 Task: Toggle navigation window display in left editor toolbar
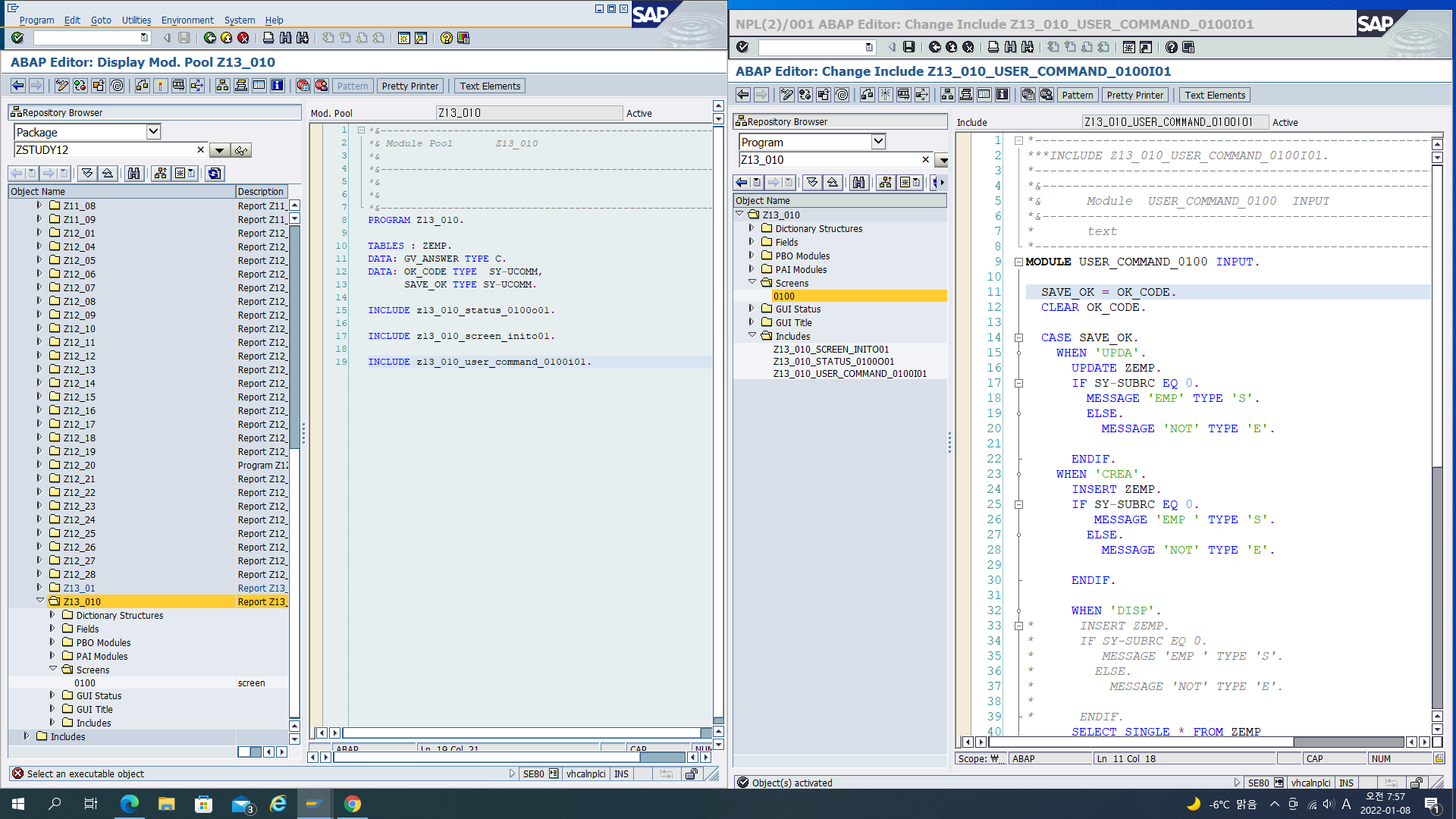[240, 86]
